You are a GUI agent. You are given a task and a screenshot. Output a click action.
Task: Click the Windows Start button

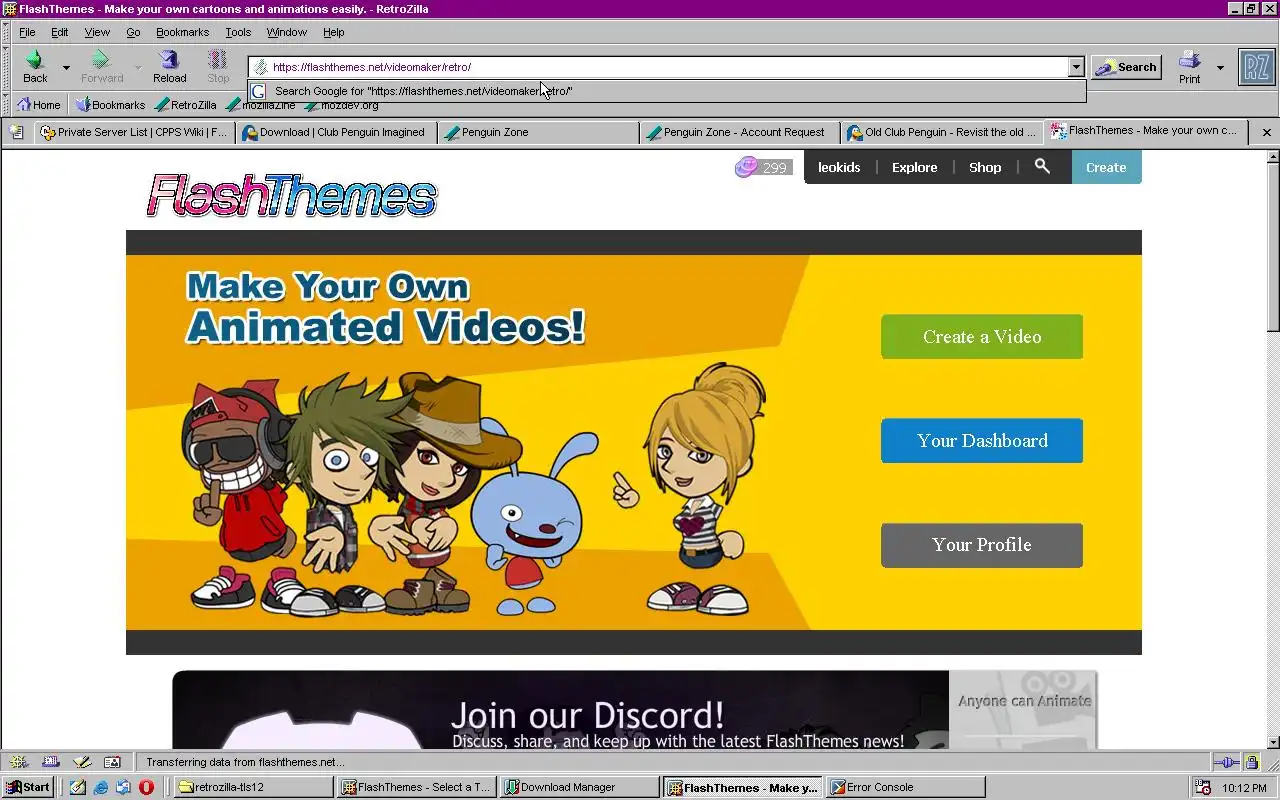(28, 787)
